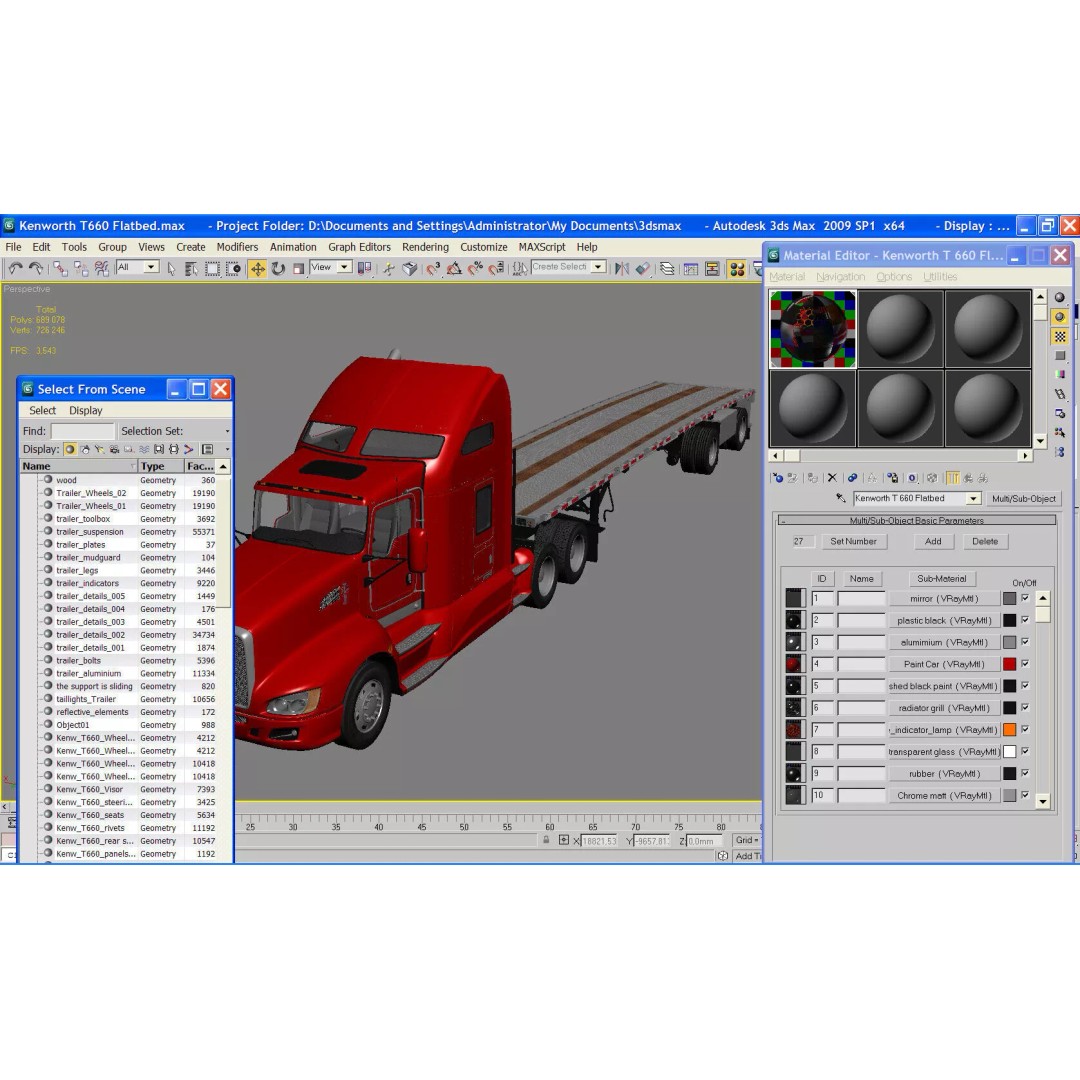The width and height of the screenshot is (1080, 1080).
Task: Toggle Display Cameras filter in Select From Scene
Action: (114, 449)
